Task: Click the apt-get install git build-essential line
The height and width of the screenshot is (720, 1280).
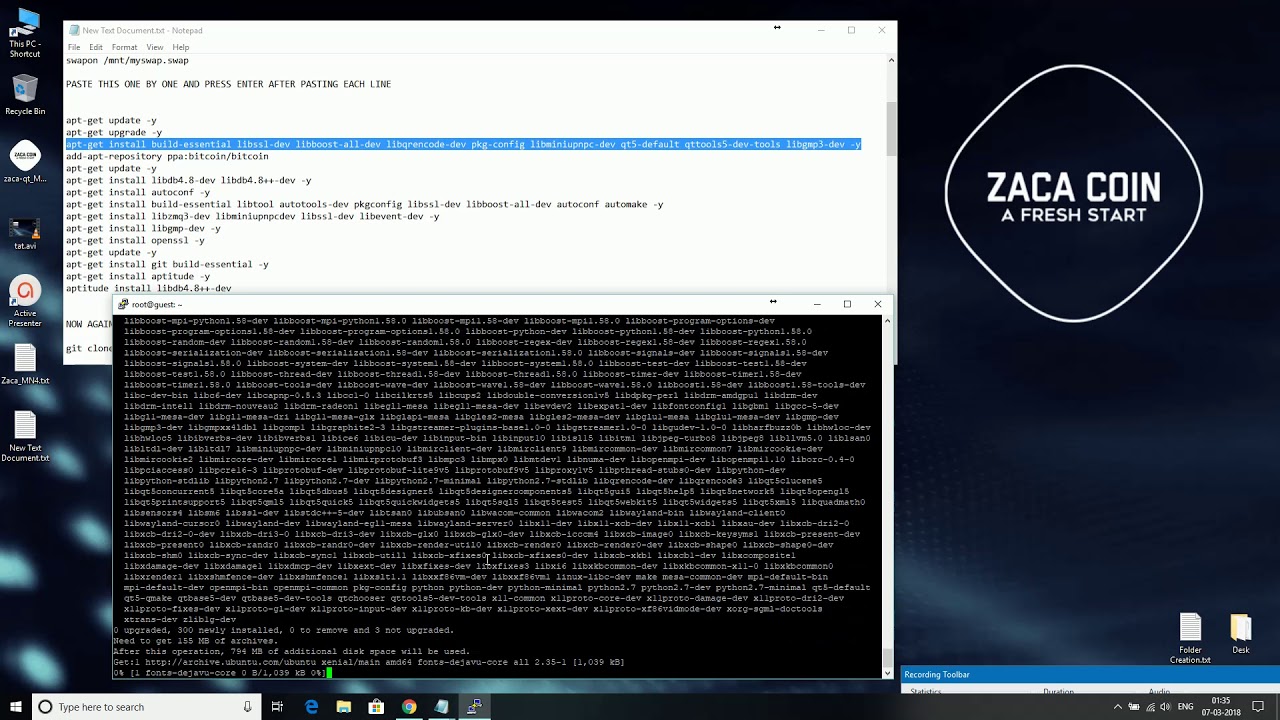Action: [167, 264]
